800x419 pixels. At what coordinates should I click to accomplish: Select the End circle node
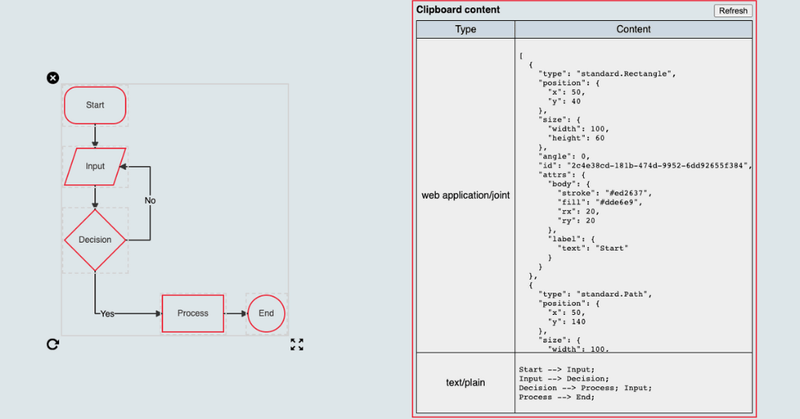tap(266, 313)
